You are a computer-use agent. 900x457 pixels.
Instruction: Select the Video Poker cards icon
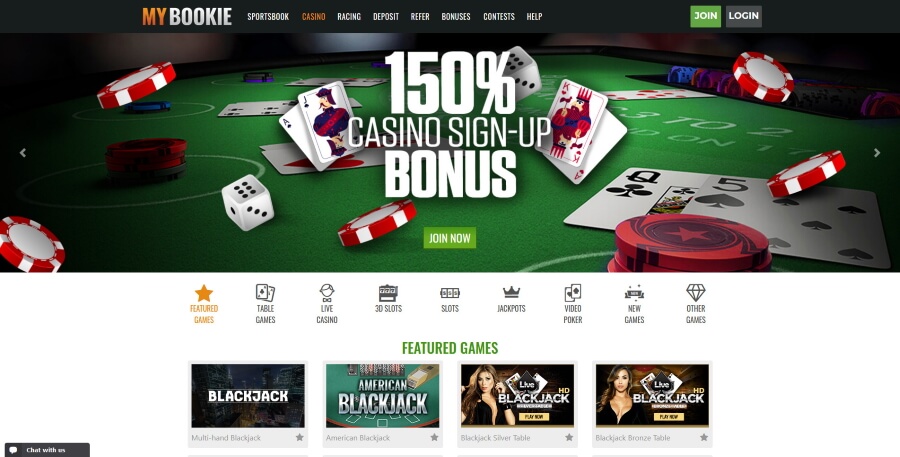tap(573, 293)
